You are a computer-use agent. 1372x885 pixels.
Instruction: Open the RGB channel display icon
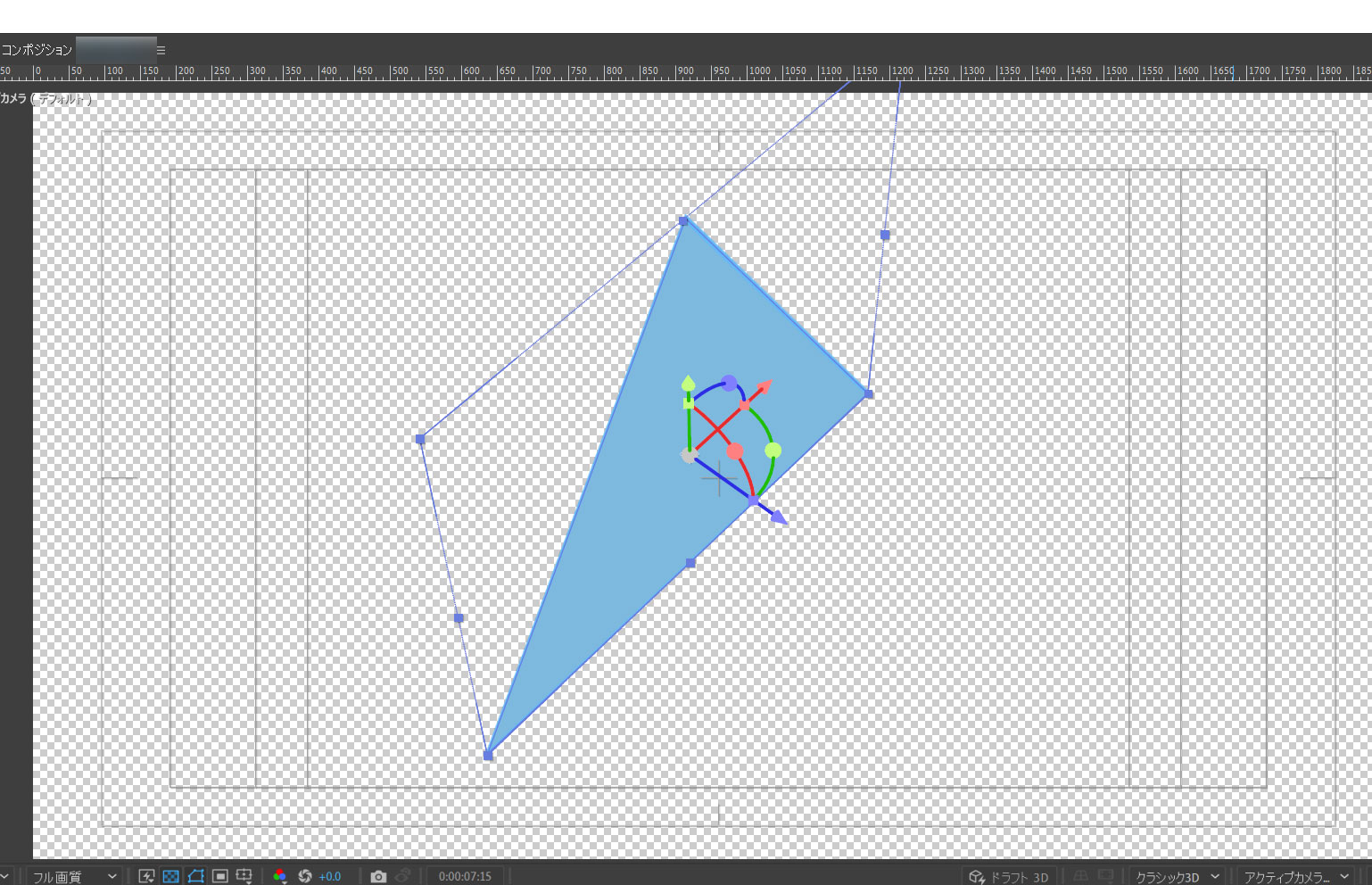(x=280, y=876)
